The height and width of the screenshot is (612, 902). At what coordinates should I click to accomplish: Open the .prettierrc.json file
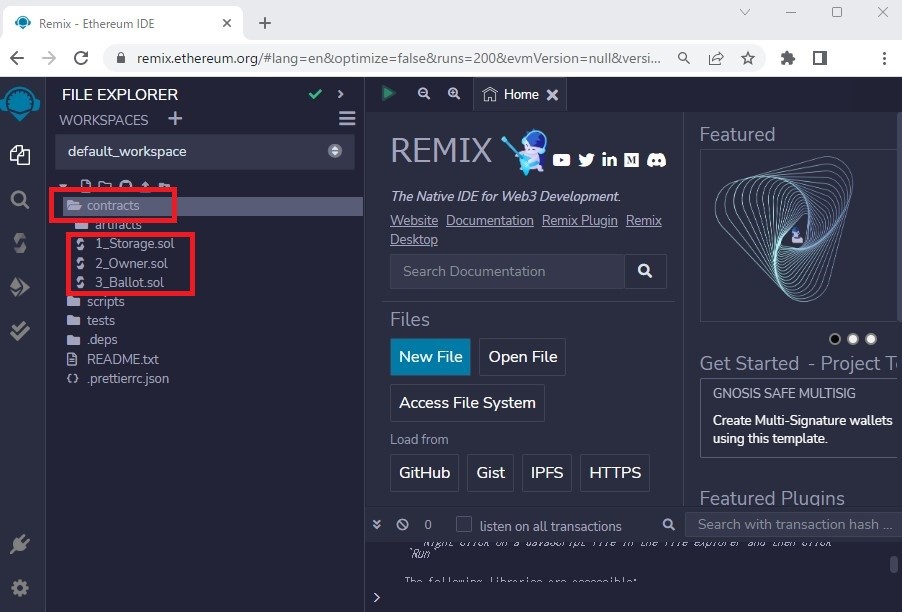coord(128,378)
